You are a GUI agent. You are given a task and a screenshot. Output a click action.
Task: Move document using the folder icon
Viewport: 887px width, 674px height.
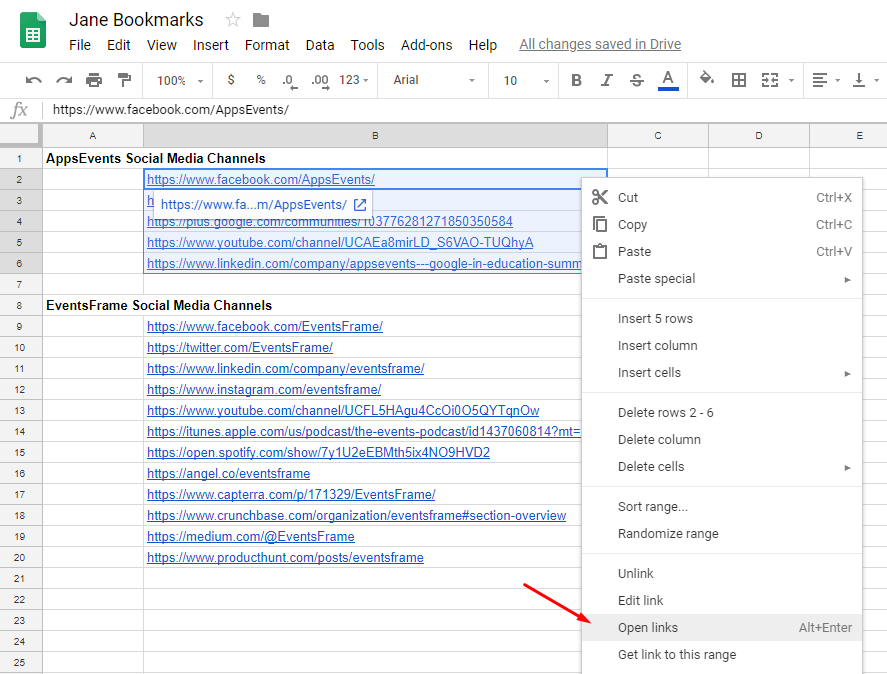tap(260, 20)
